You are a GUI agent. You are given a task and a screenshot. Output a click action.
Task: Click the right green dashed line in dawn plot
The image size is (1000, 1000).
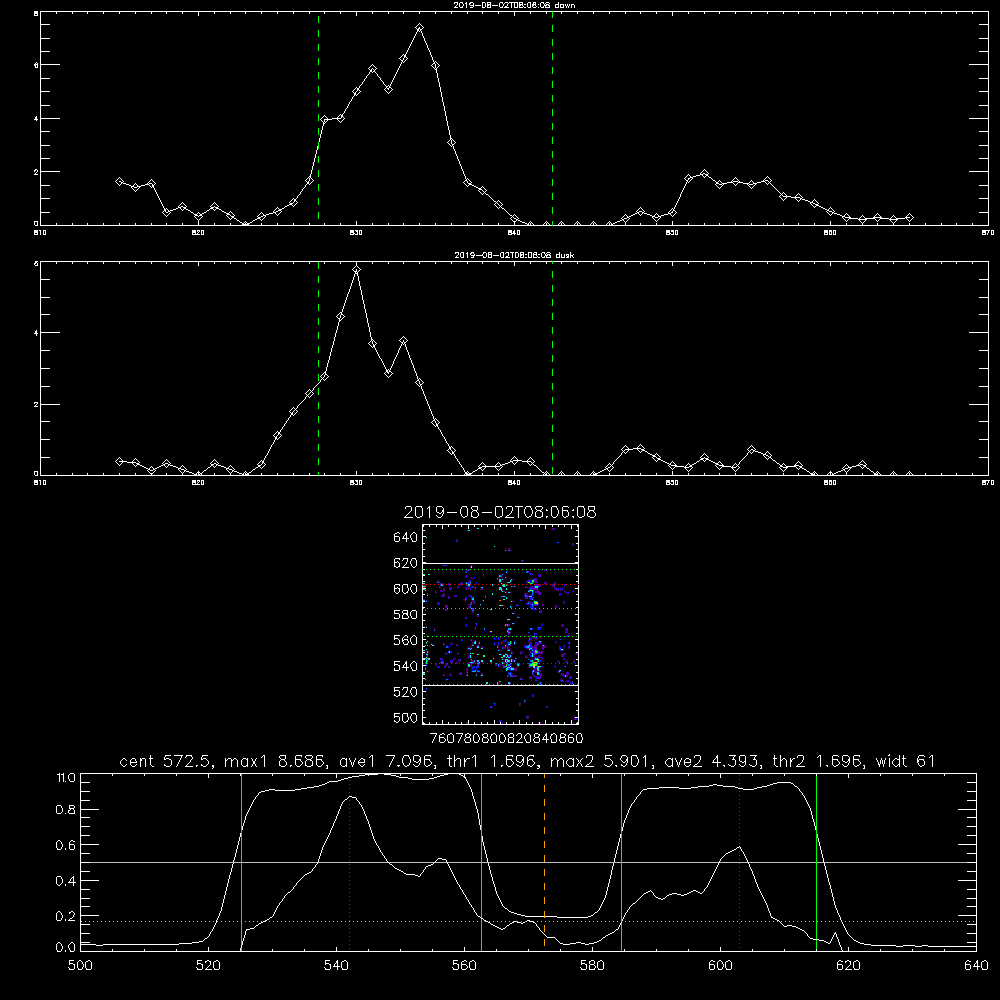pyautogui.click(x=552, y=119)
